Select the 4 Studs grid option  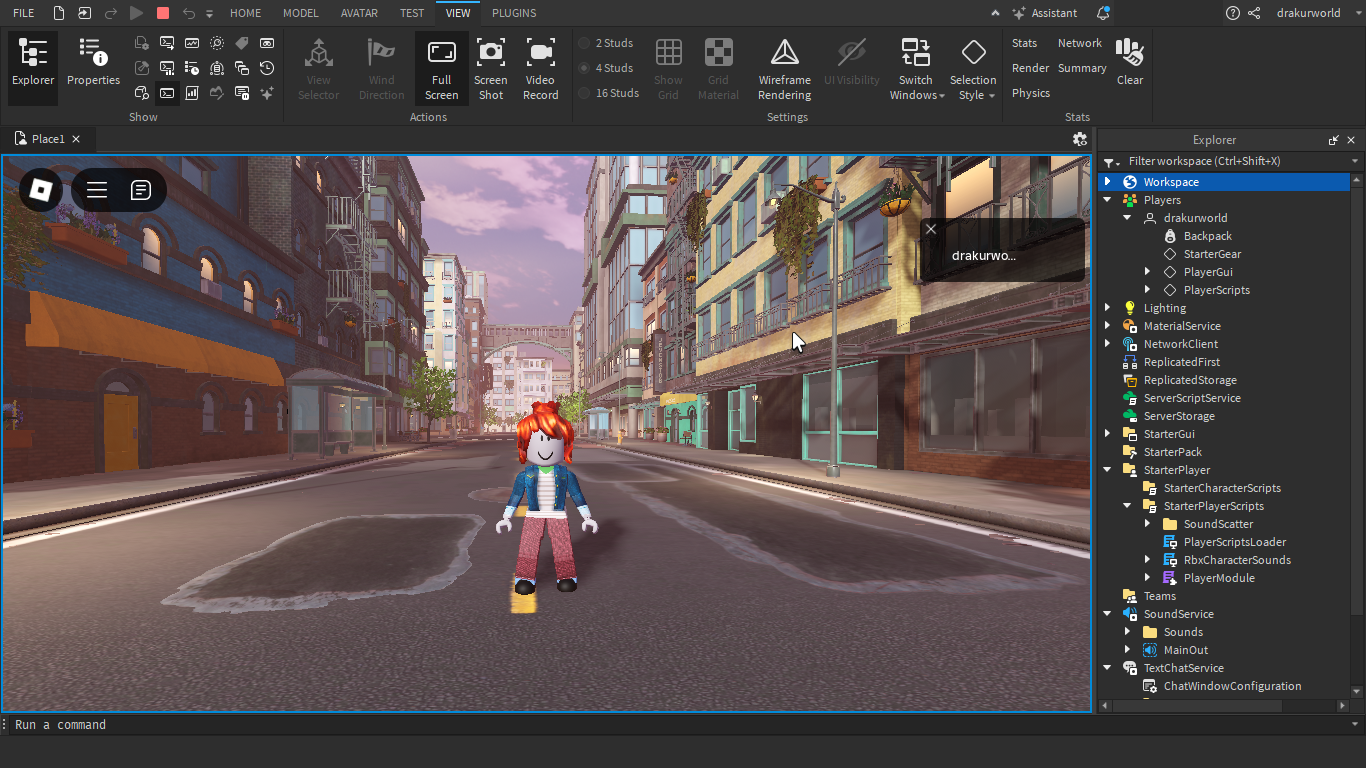[x=607, y=68]
